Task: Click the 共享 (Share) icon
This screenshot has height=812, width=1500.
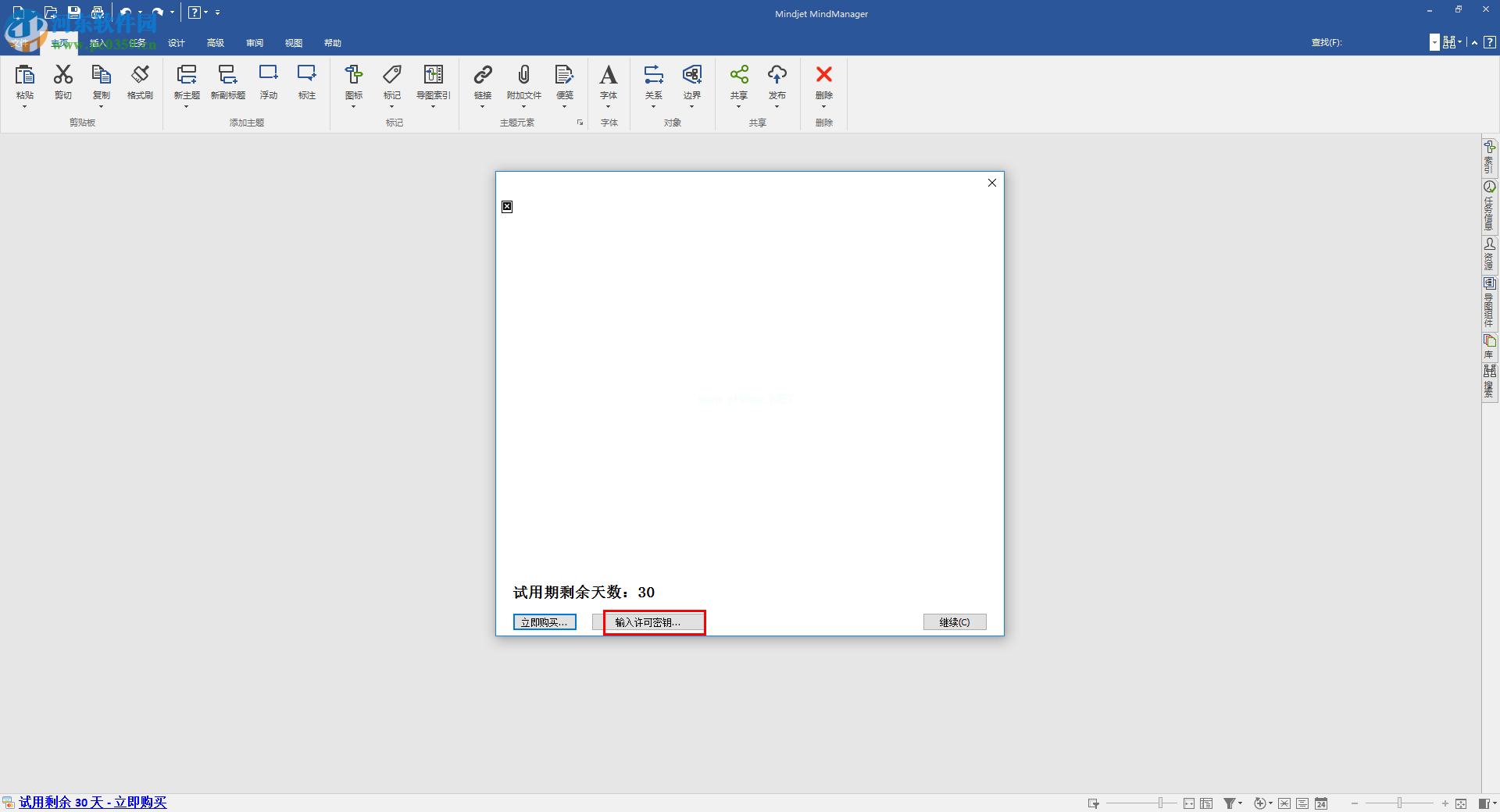Action: 739,74
